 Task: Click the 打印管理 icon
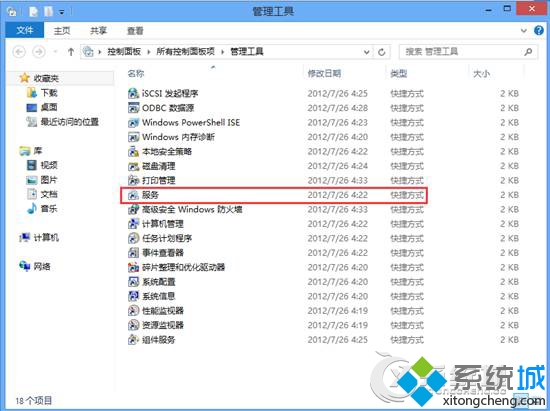(x=133, y=180)
